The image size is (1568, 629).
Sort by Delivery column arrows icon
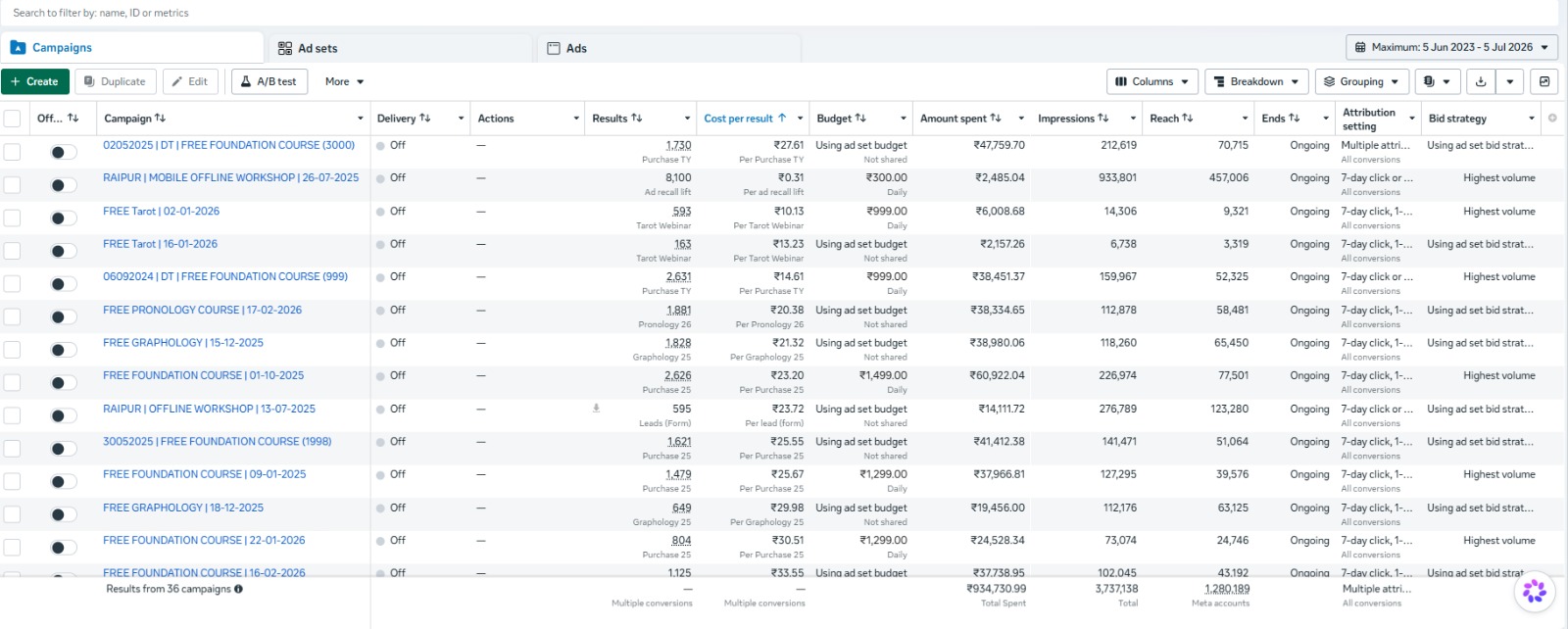pos(425,119)
